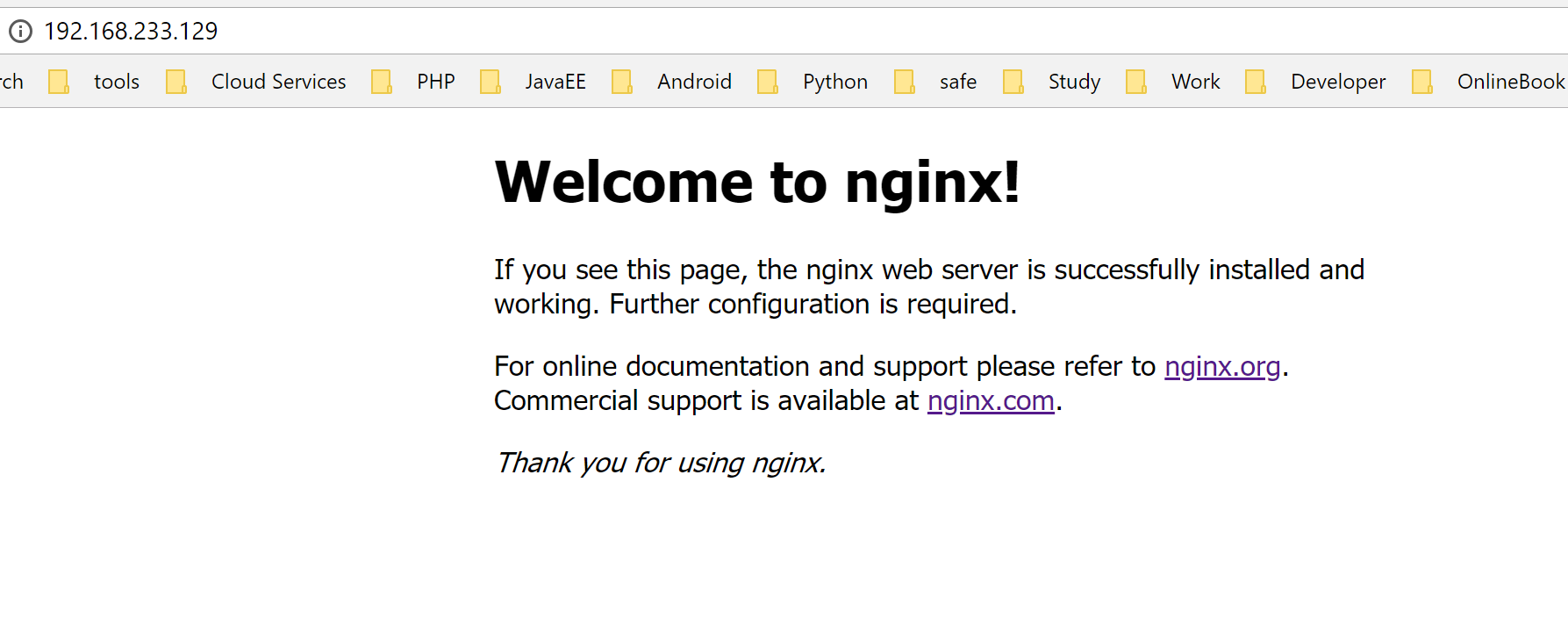The image size is (1568, 633).
Task: Open the PHP bookmark folder icon
Action: 382,82
